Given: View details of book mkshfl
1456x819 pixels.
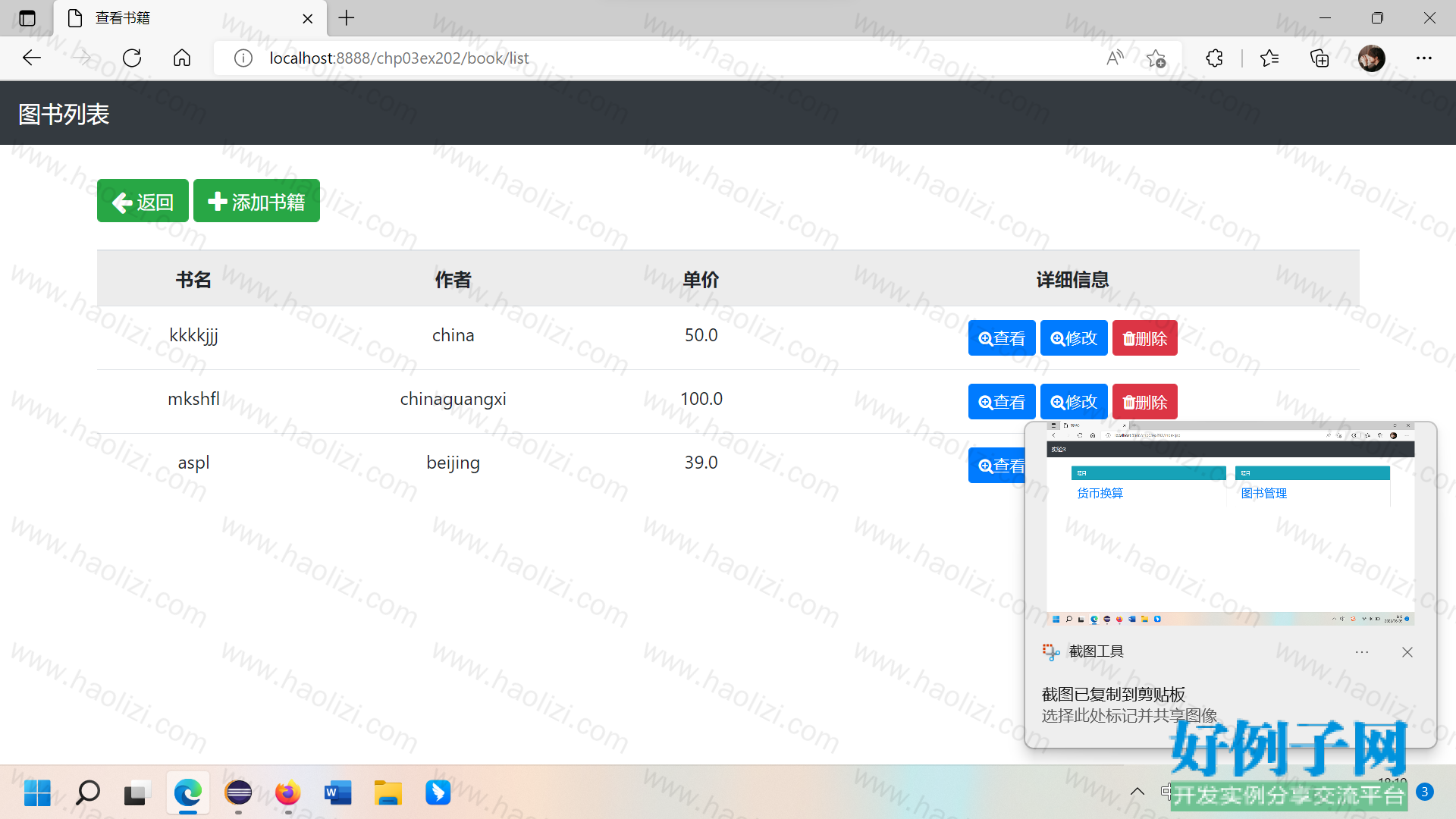Looking at the screenshot, I should point(1002,402).
